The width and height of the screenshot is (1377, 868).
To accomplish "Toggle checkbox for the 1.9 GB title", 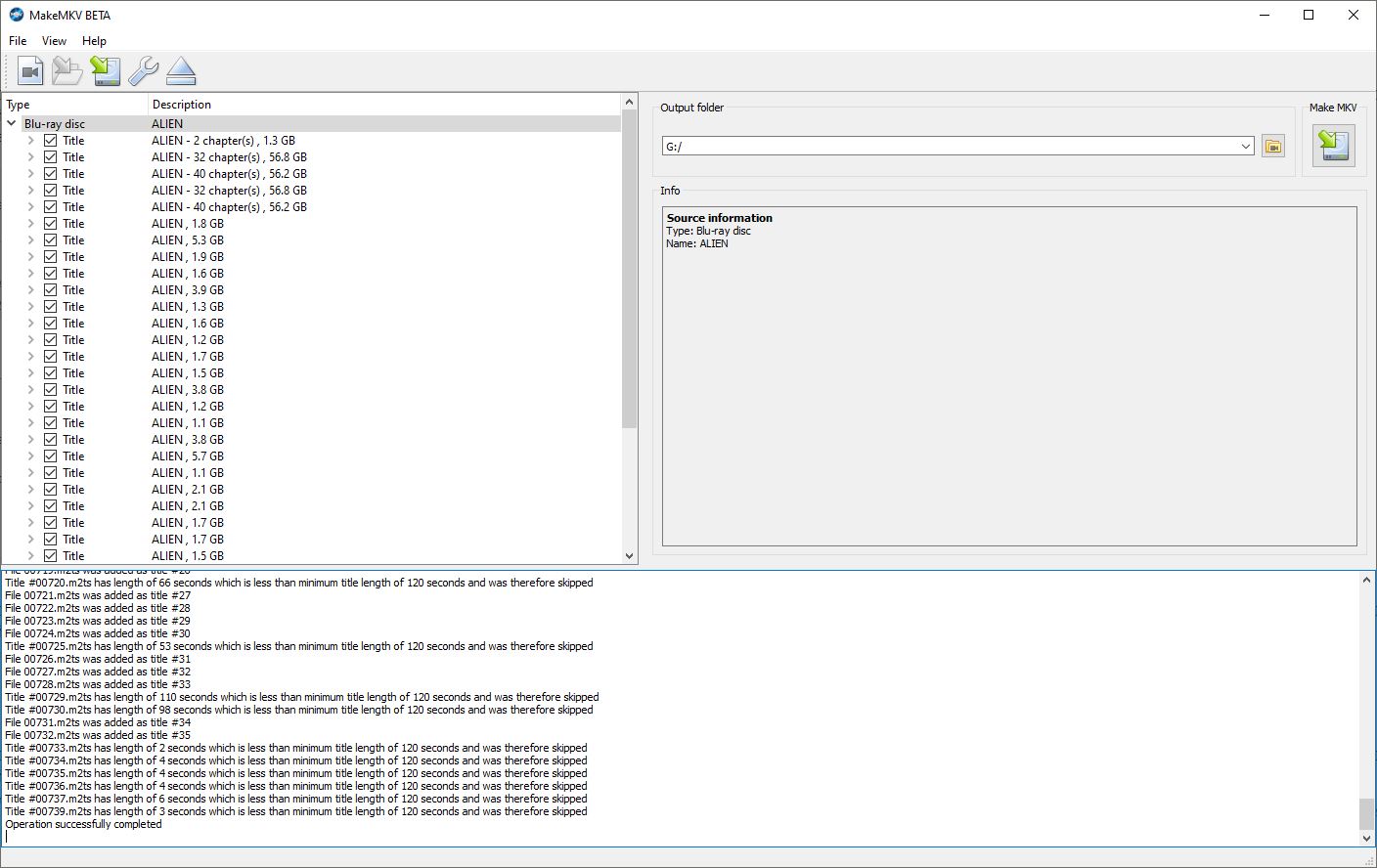I will pos(50,257).
